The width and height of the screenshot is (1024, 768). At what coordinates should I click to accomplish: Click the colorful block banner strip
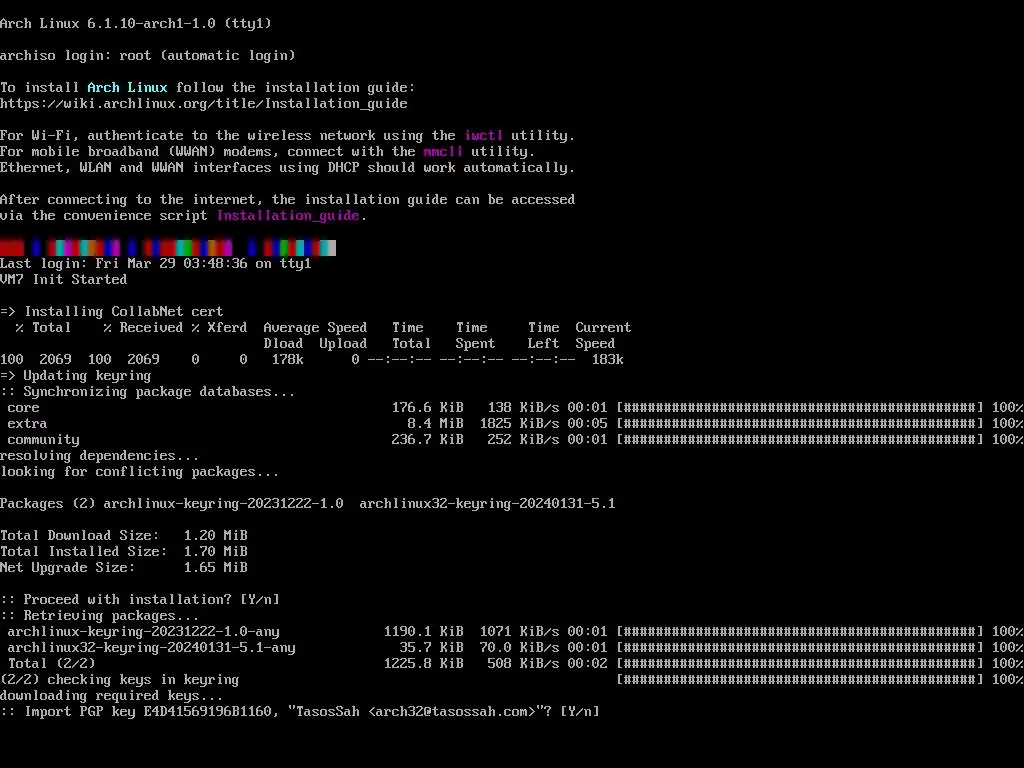coord(168,248)
